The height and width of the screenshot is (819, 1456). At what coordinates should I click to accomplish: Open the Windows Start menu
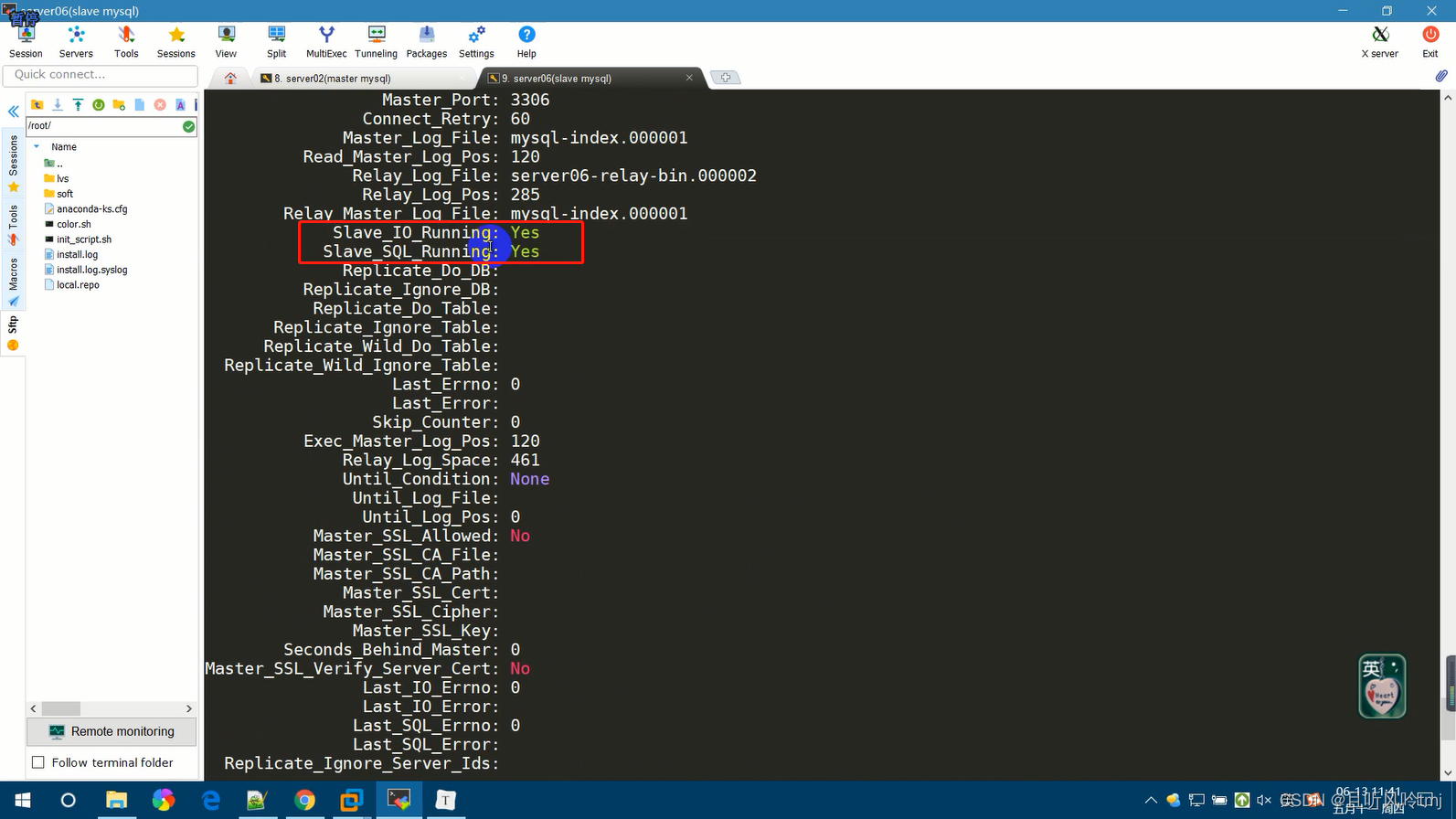pyautogui.click(x=22, y=800)
